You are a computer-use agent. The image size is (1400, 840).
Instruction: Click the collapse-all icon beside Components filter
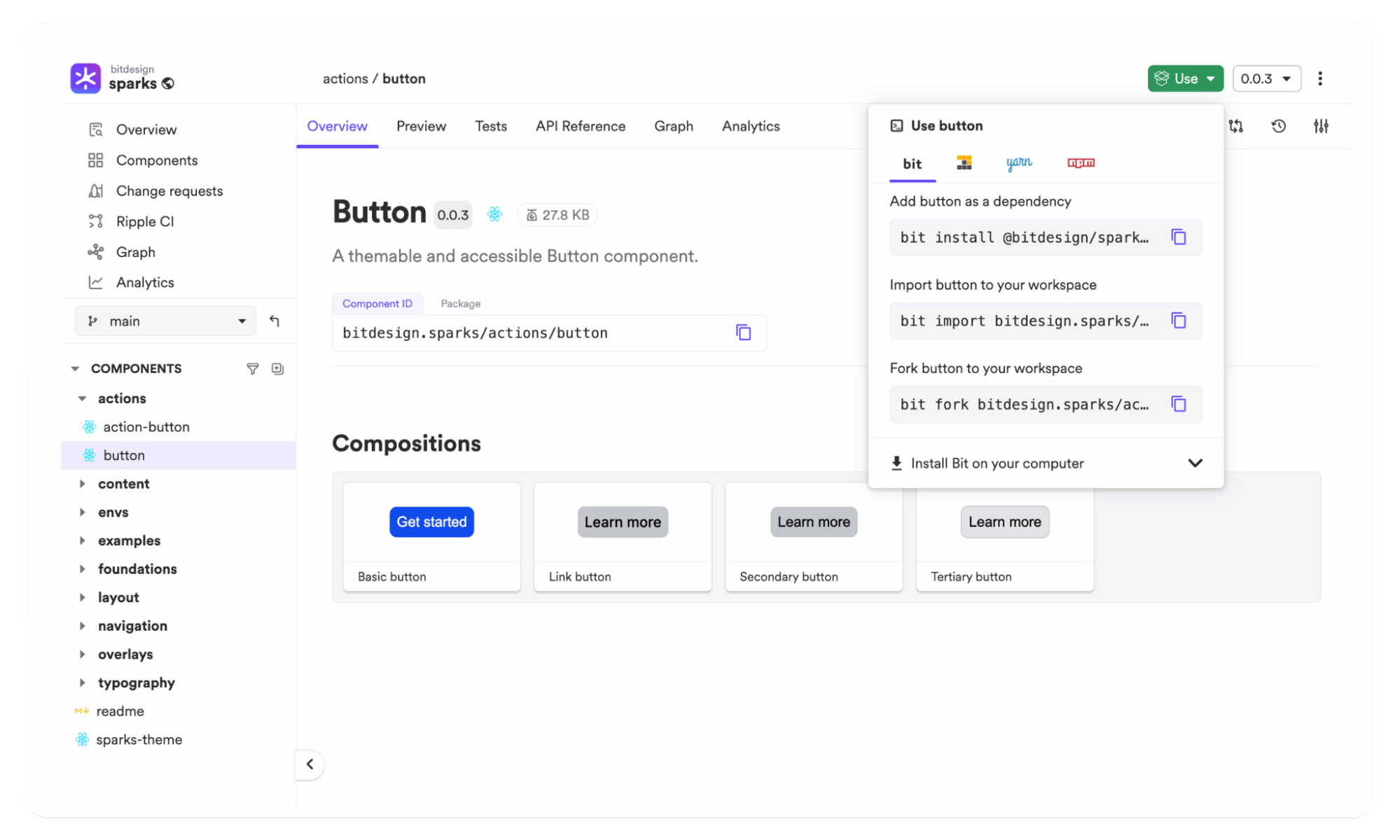(278, 369)
